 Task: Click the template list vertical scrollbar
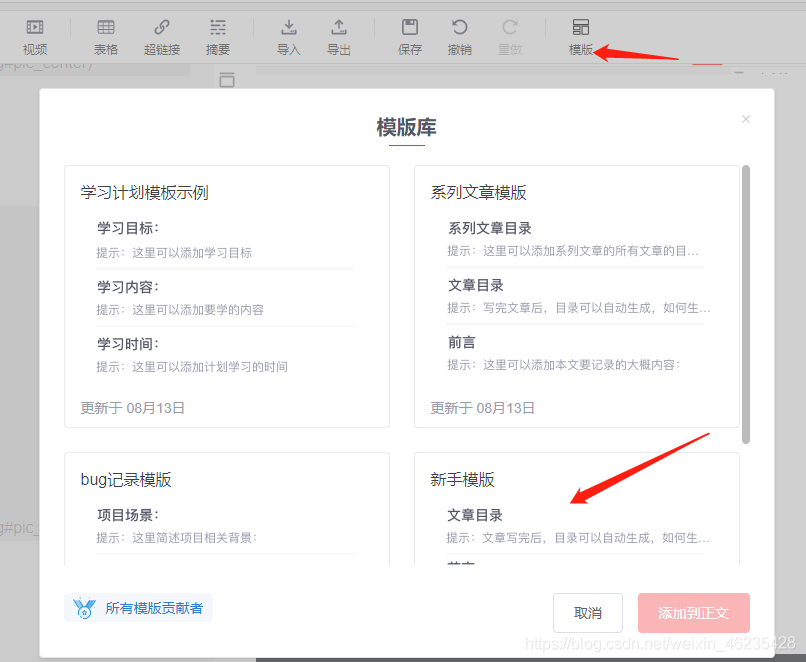click(746, 304)
